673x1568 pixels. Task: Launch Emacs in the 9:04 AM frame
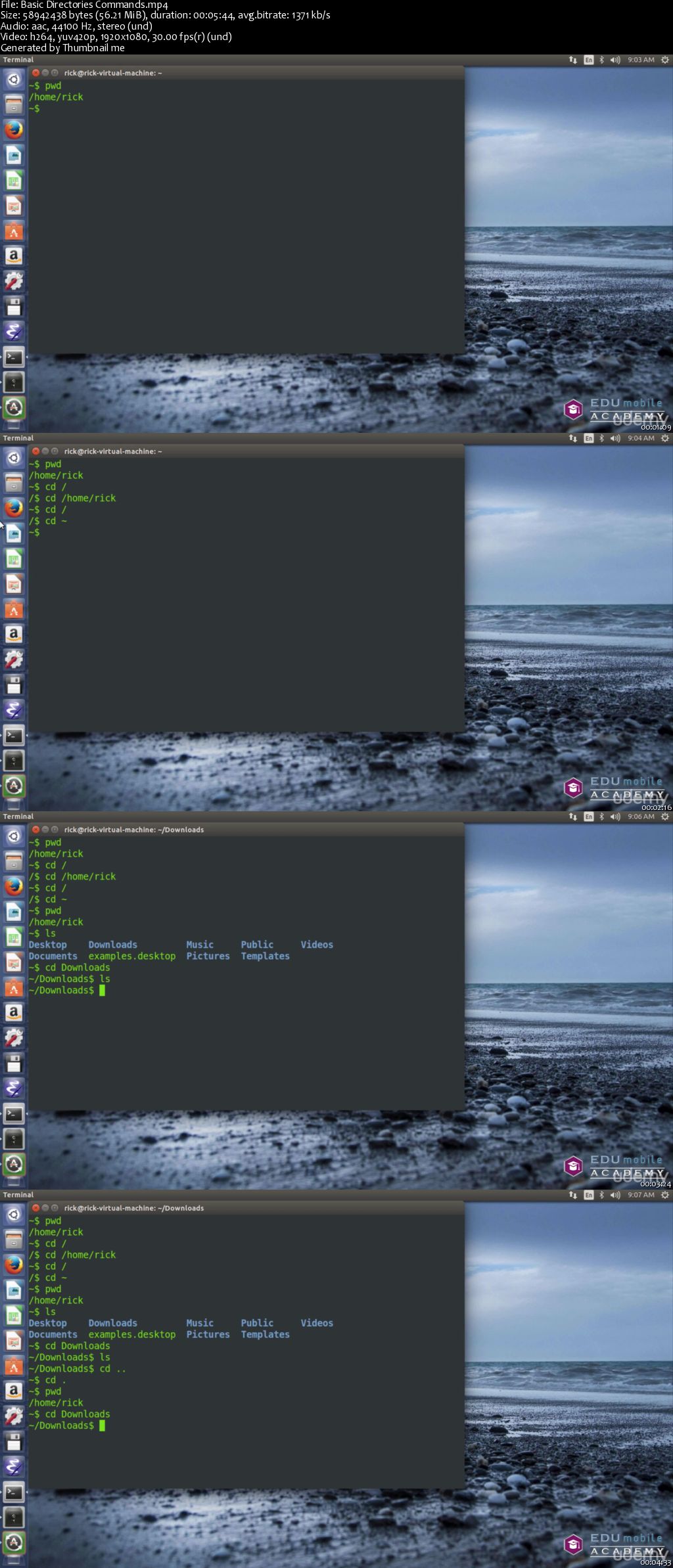click(14, 710)
